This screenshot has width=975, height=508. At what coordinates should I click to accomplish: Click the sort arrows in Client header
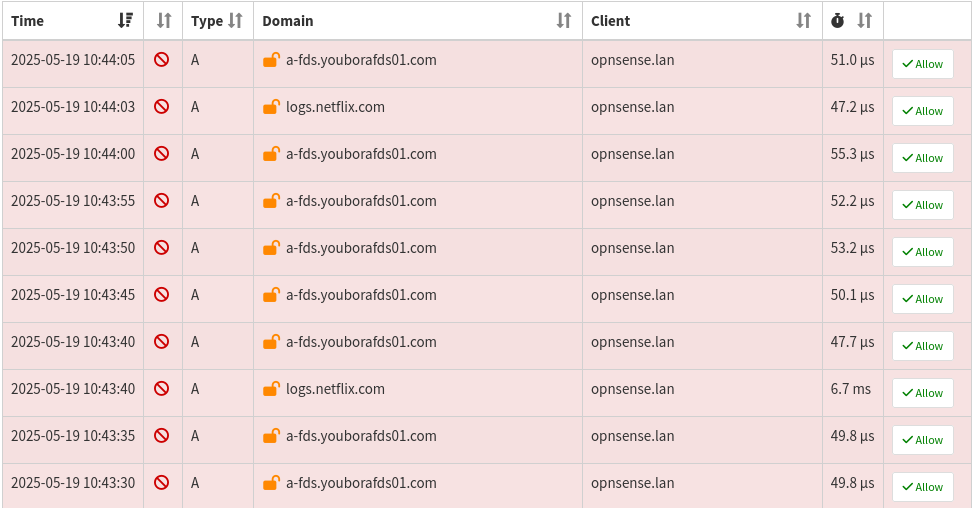click(804, 20)
